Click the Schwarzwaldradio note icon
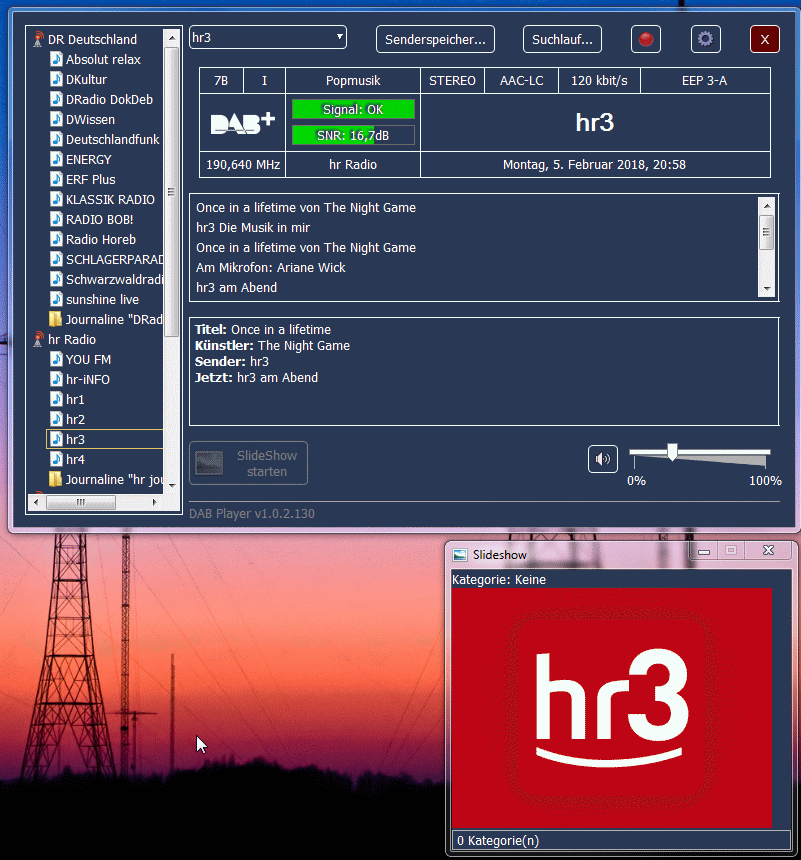The height and width of the screenshot is (860, 801). click(56, 280)
